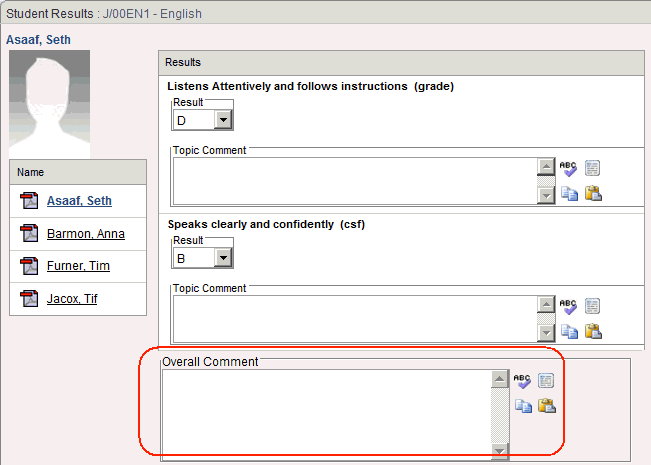Copy the Overall Comment text
Image resolution: width=651 pixels, height=465 pixels.
(523, 406)
